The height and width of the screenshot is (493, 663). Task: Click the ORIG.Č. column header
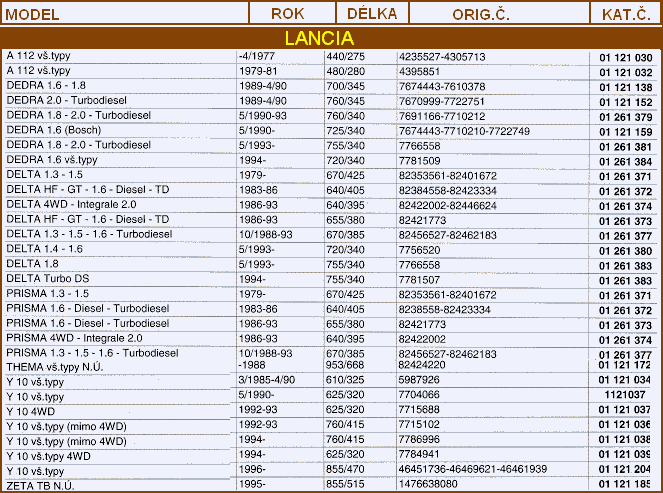(481, 14)
